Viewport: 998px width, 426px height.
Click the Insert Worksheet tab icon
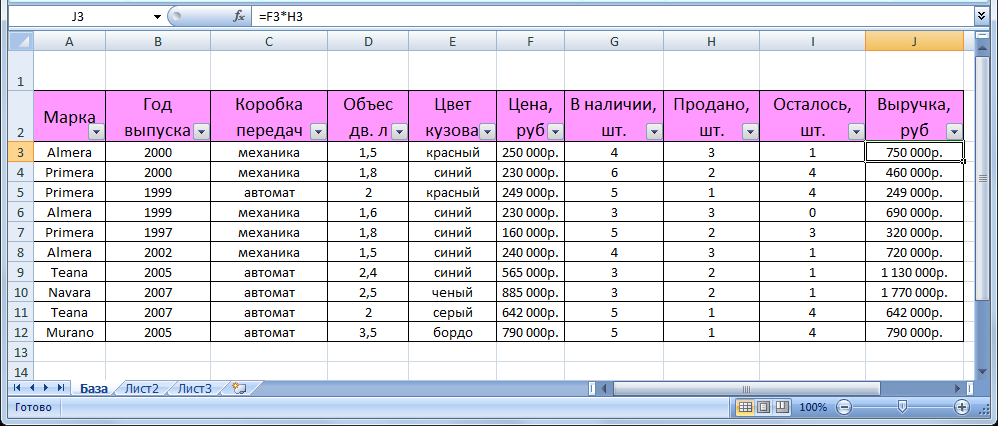click(x=239, y=388)
